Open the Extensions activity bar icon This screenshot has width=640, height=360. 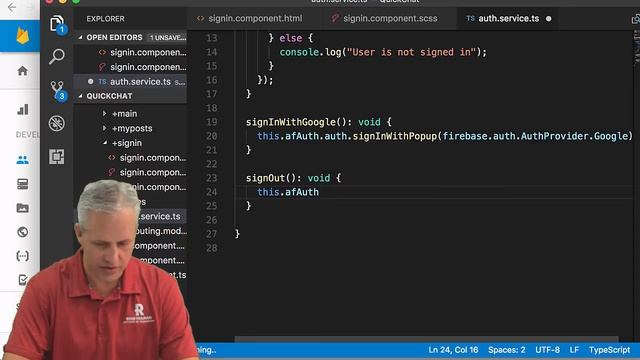57,156
